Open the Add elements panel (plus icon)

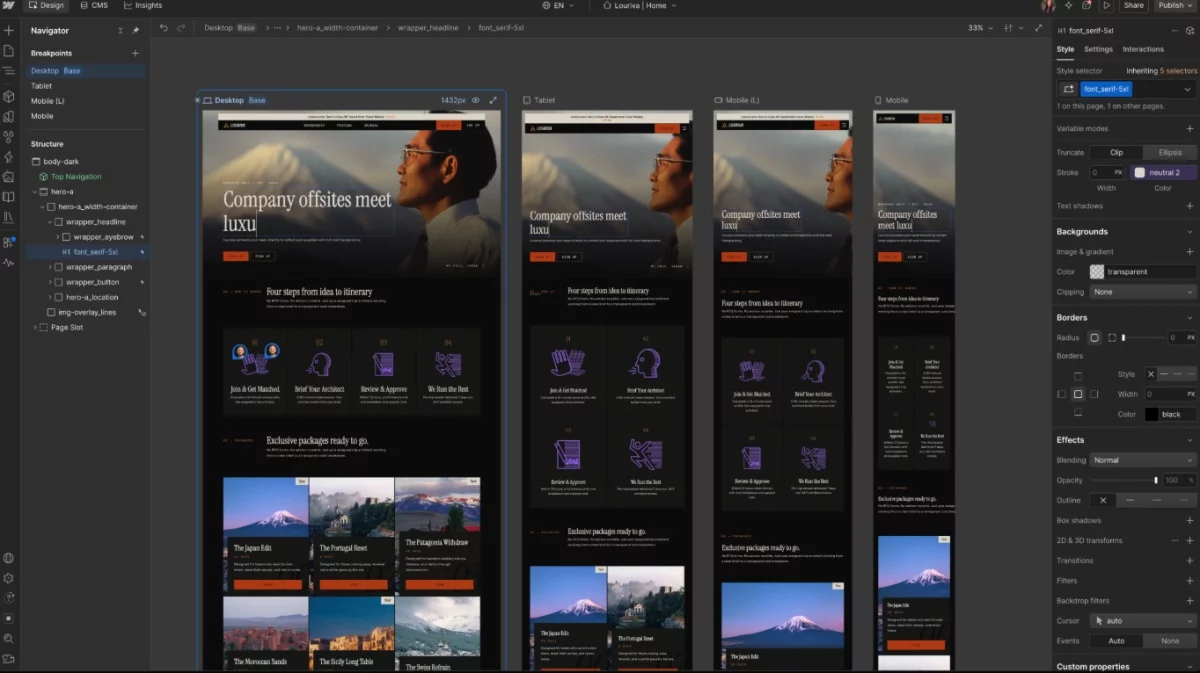(9, 31)
